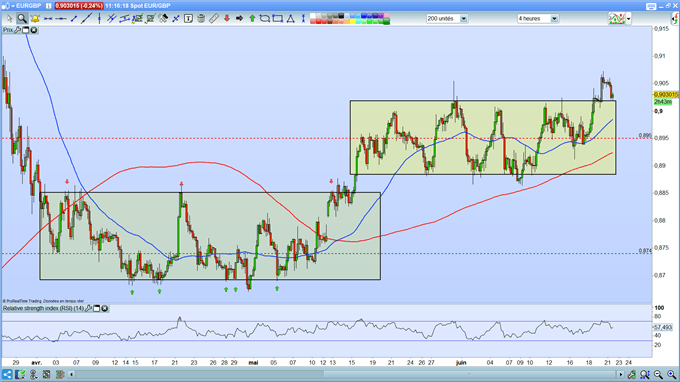Click the trash bin delete icon
The width and height of the screenshot is (680, 382).
tap(201, 19)
